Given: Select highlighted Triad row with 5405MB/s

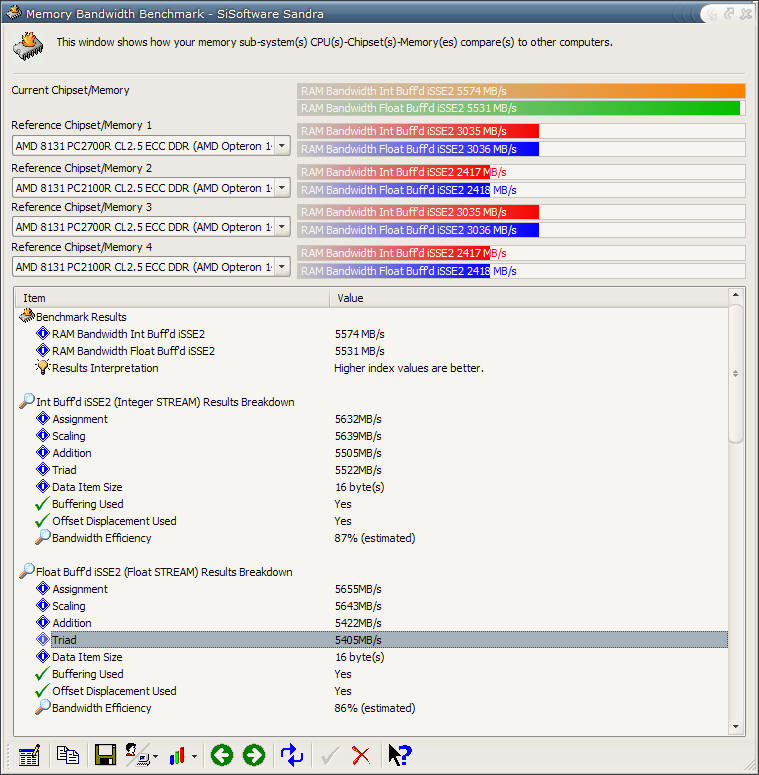Looking at the screenshot, I should (389, 640).
